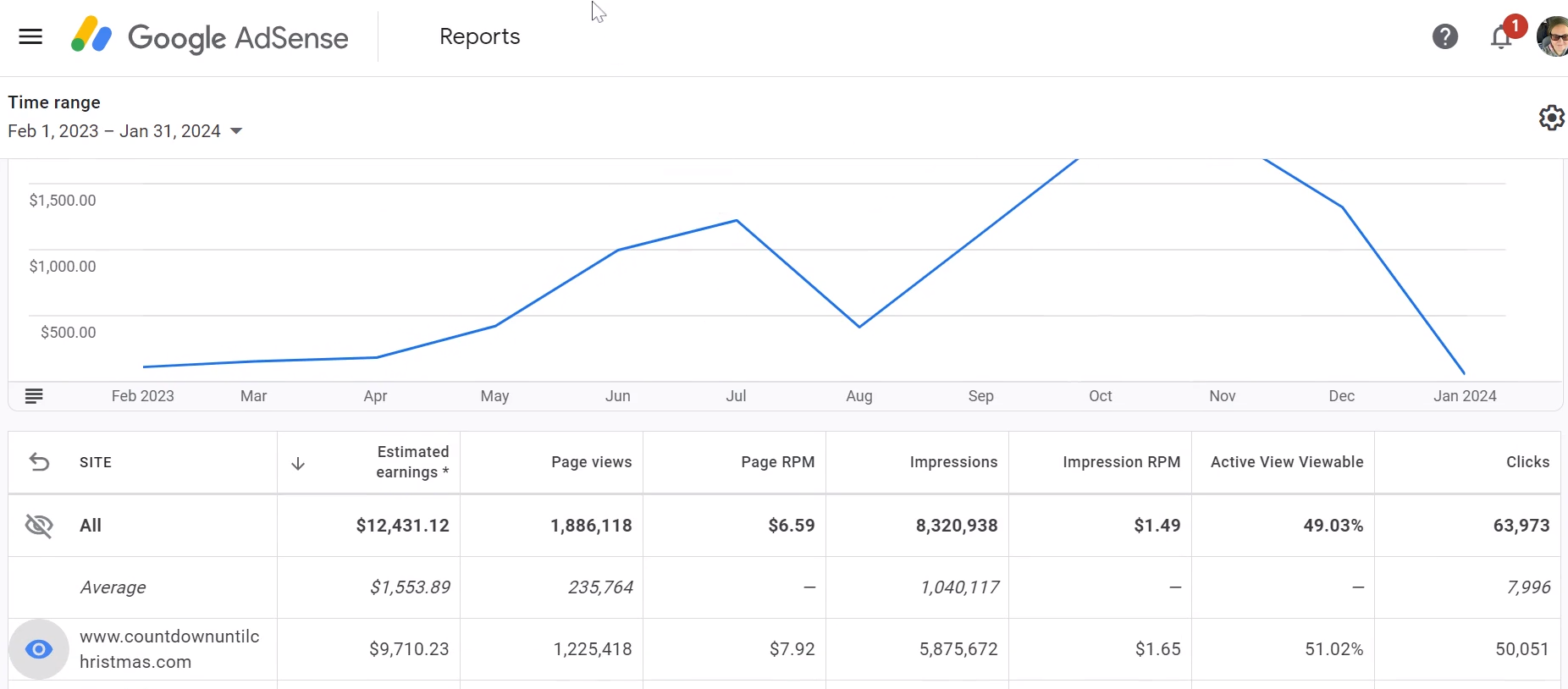Click average clicks 7,996

(x=1528, y=587)
